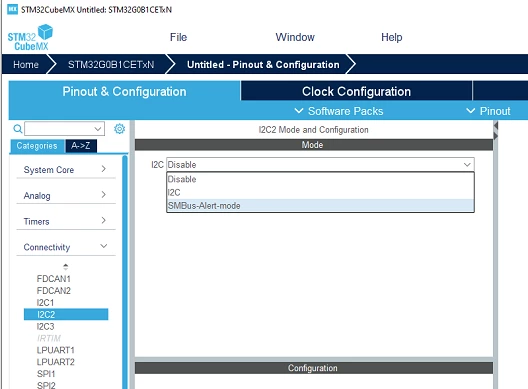Select SPI2 peripheral
The width and height of the screenshot is (528, 389).
(46, 385)
